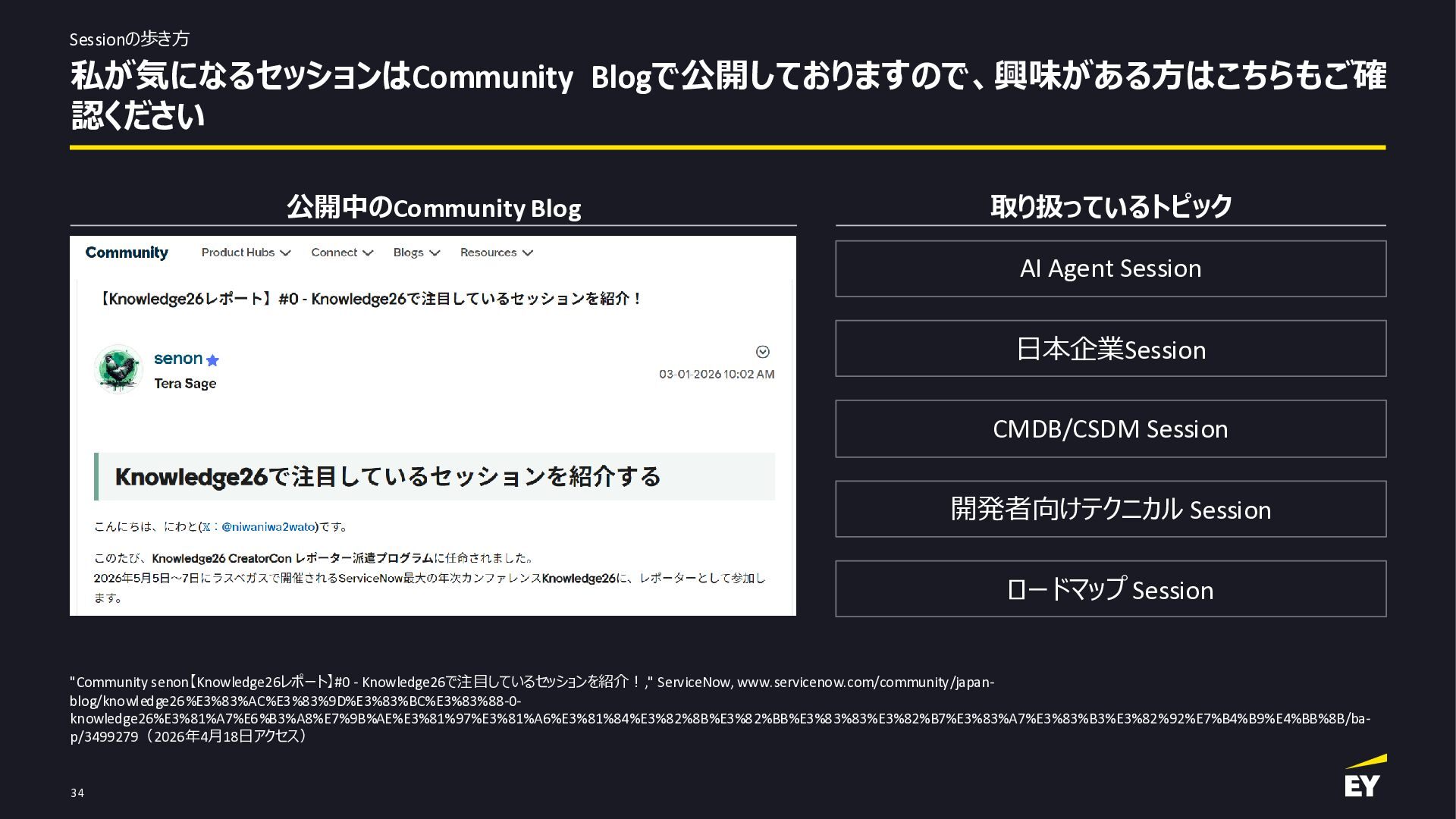This screenshot has width=1456, height=819.
Task: Click the 03-01-2026 10:02 AM timestamp
Action: pyautogui.click(x=717, y=375)
